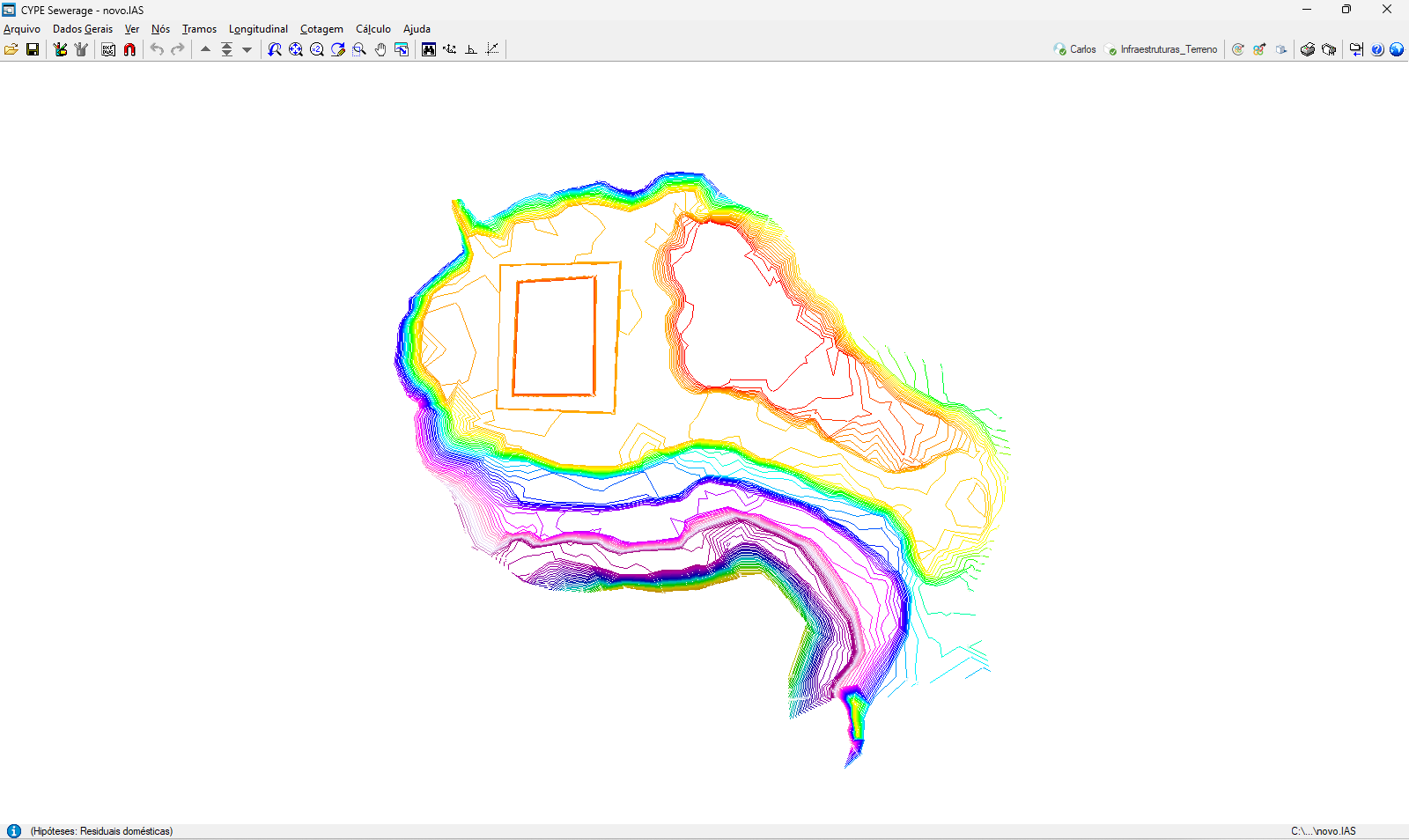Click the Carlos user account button
The width and height of the screenshot is (1409, 840).
[1075, 49]
